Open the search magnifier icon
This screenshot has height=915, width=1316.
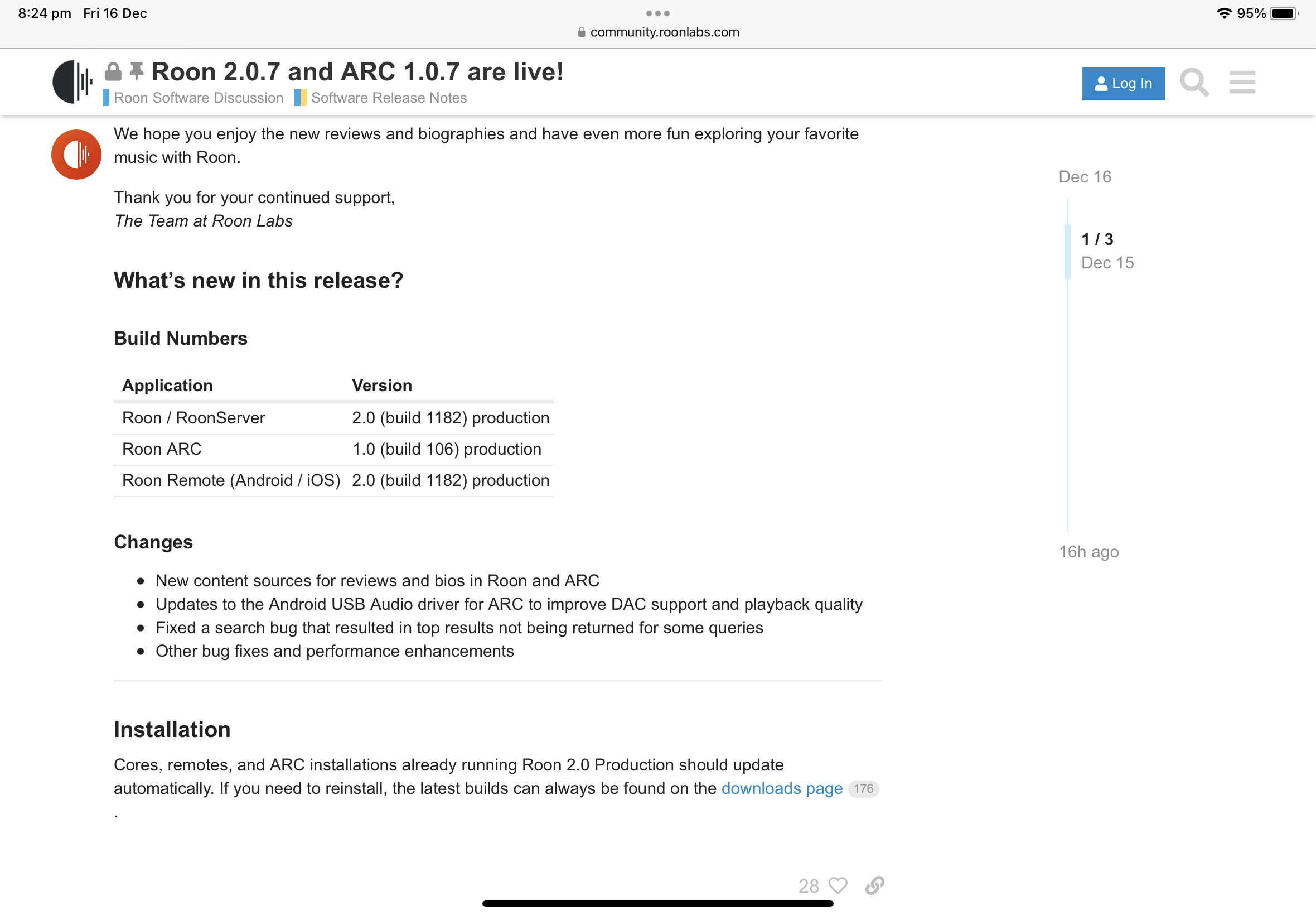click(1194, 83)
